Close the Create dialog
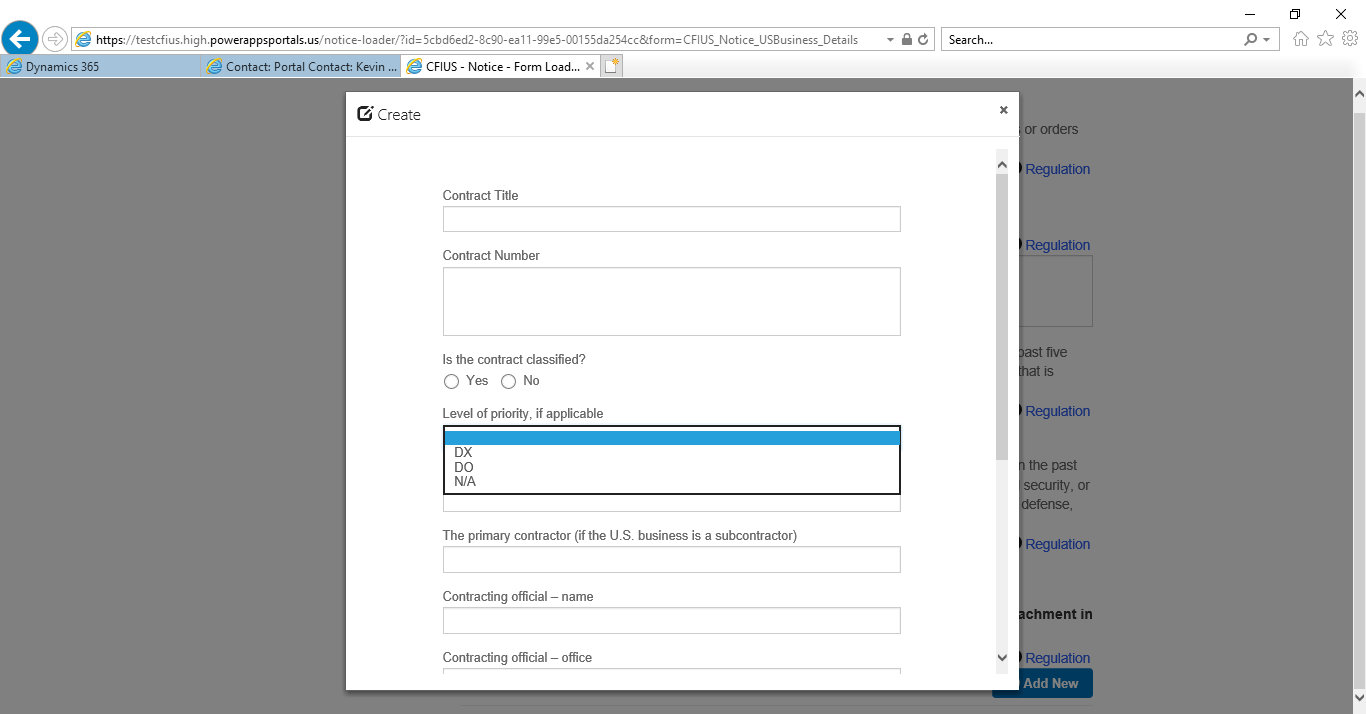Viewport: 1366px width, 714px height. click(1003, 110)
